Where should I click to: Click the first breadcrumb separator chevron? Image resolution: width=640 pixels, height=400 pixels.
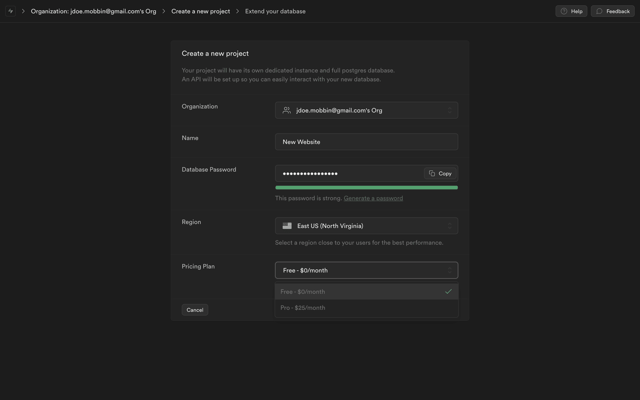(x=23, y=11)
